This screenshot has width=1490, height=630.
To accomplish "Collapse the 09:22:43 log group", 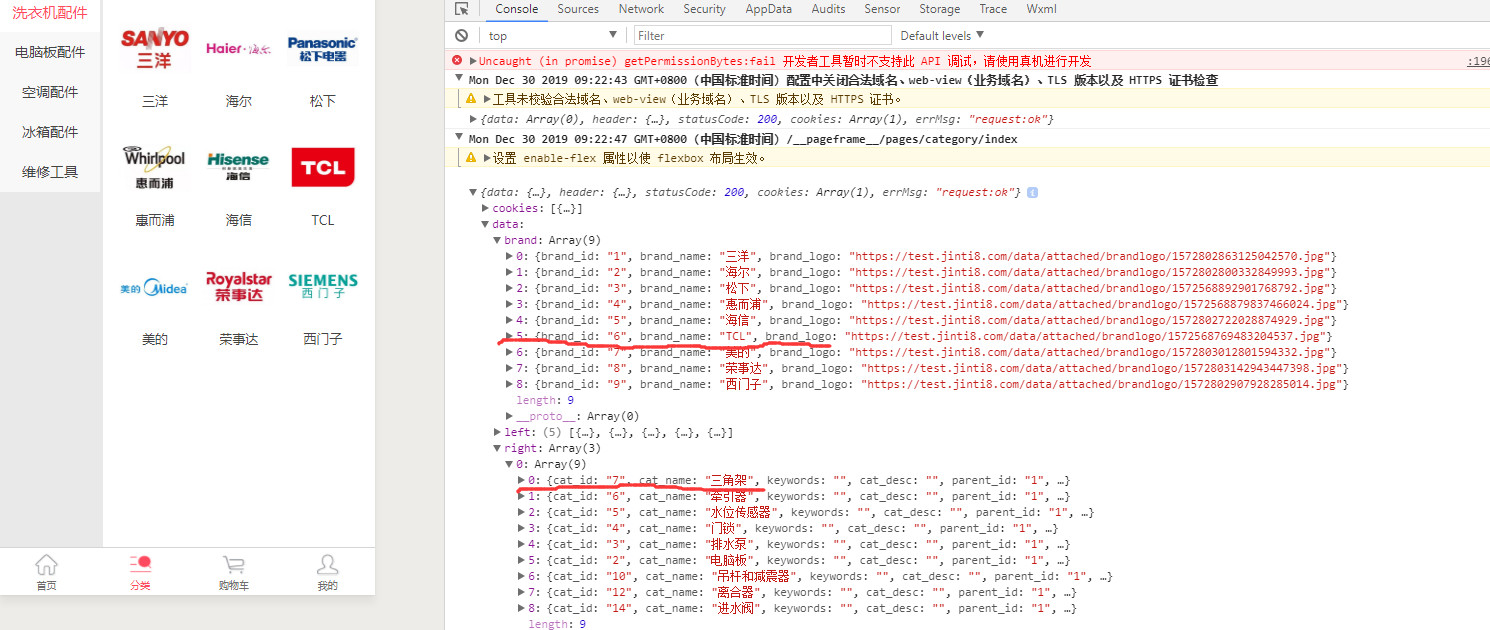I will (x=459, y=80).
